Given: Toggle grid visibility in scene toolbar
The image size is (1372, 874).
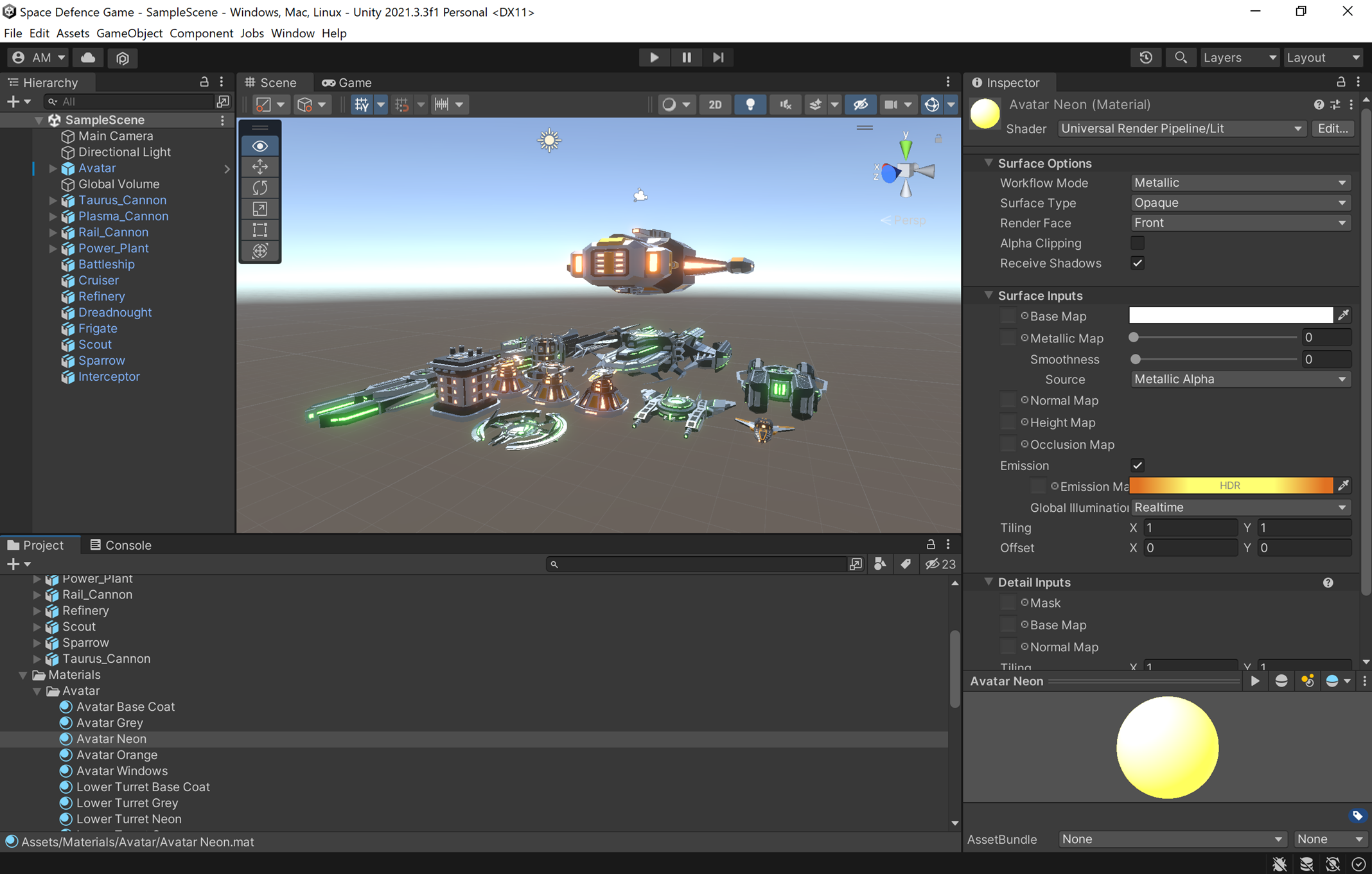Looking at the screenshot, I should pos(362,104).
